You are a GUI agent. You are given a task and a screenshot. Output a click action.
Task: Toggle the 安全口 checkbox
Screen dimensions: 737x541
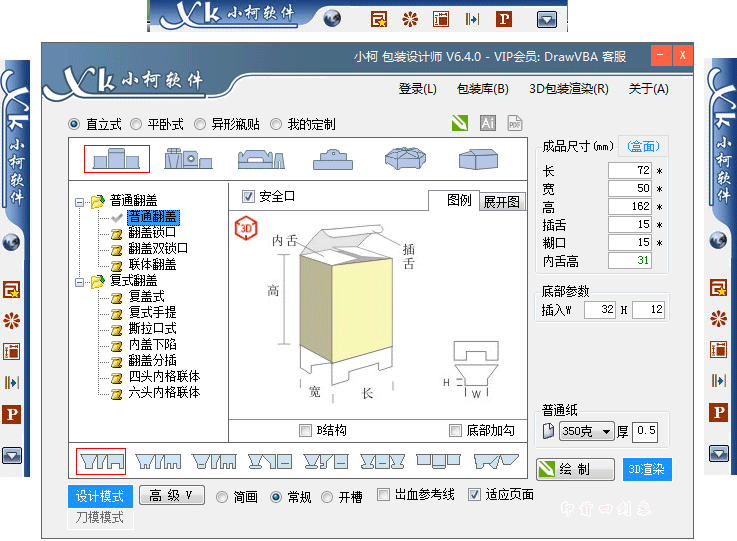pyautogui.click(x=249, y=197)
